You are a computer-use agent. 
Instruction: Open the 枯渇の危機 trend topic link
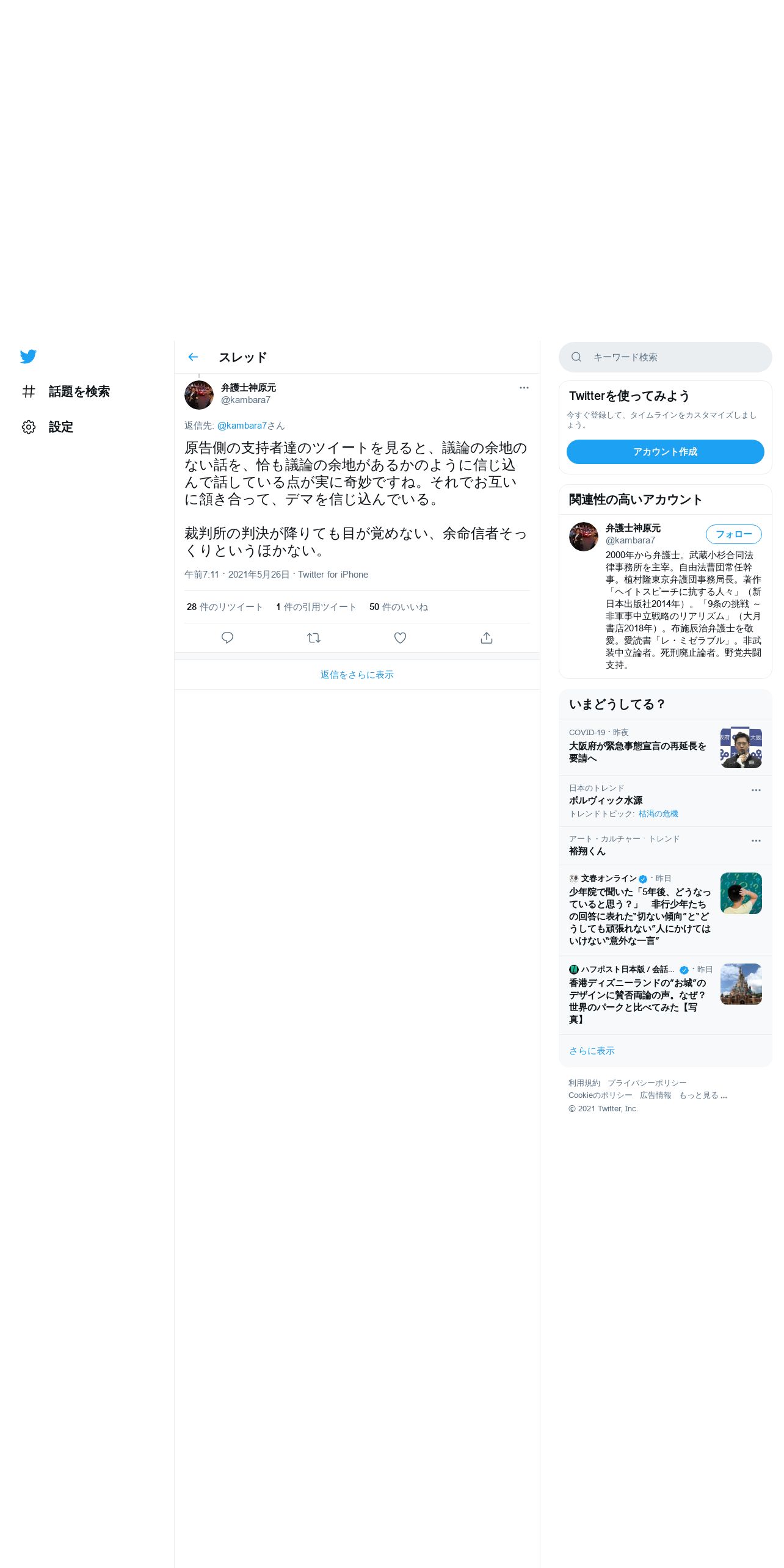tap(658, 814)
